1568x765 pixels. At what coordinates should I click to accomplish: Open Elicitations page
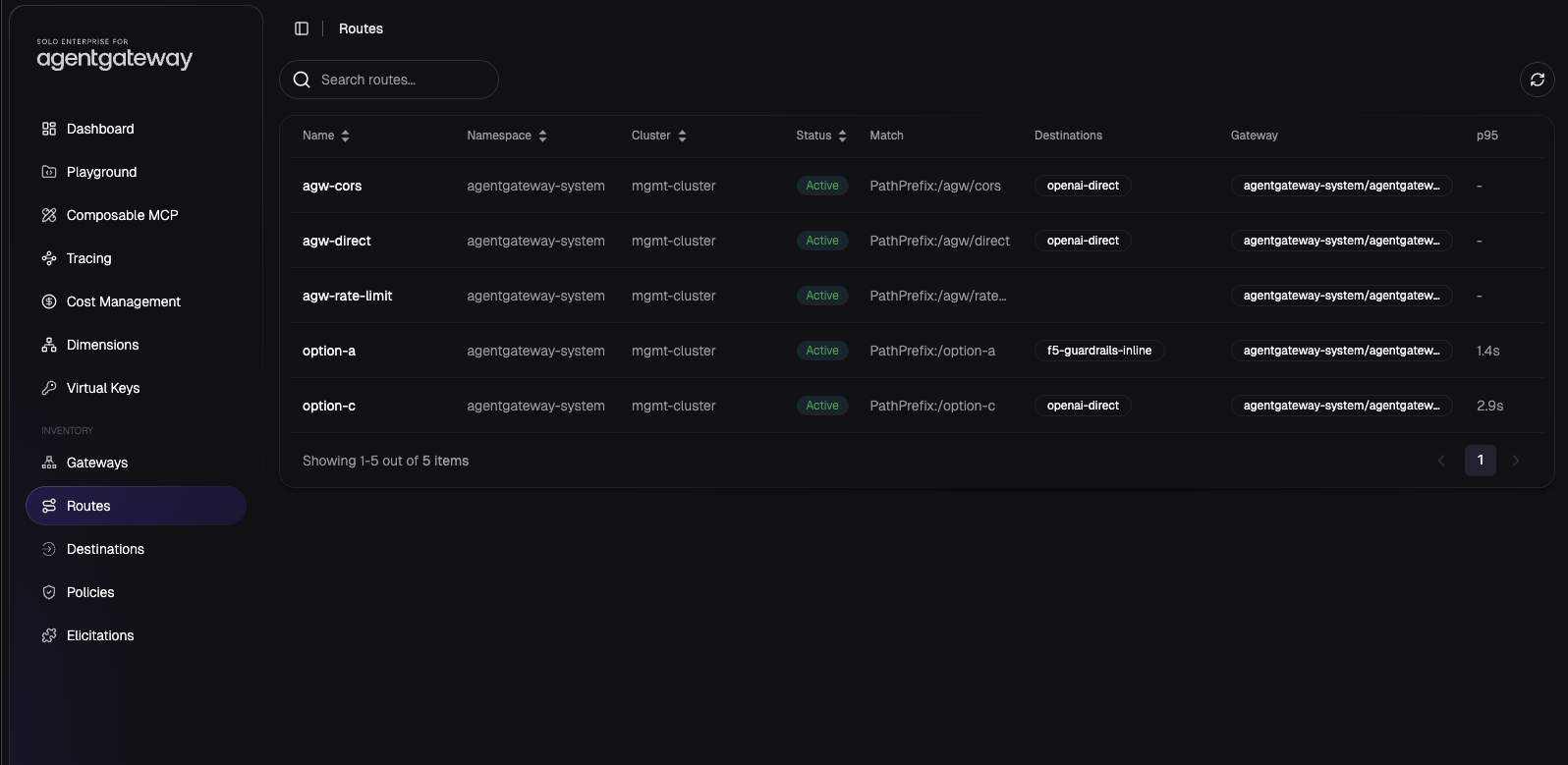pos(136,635)
